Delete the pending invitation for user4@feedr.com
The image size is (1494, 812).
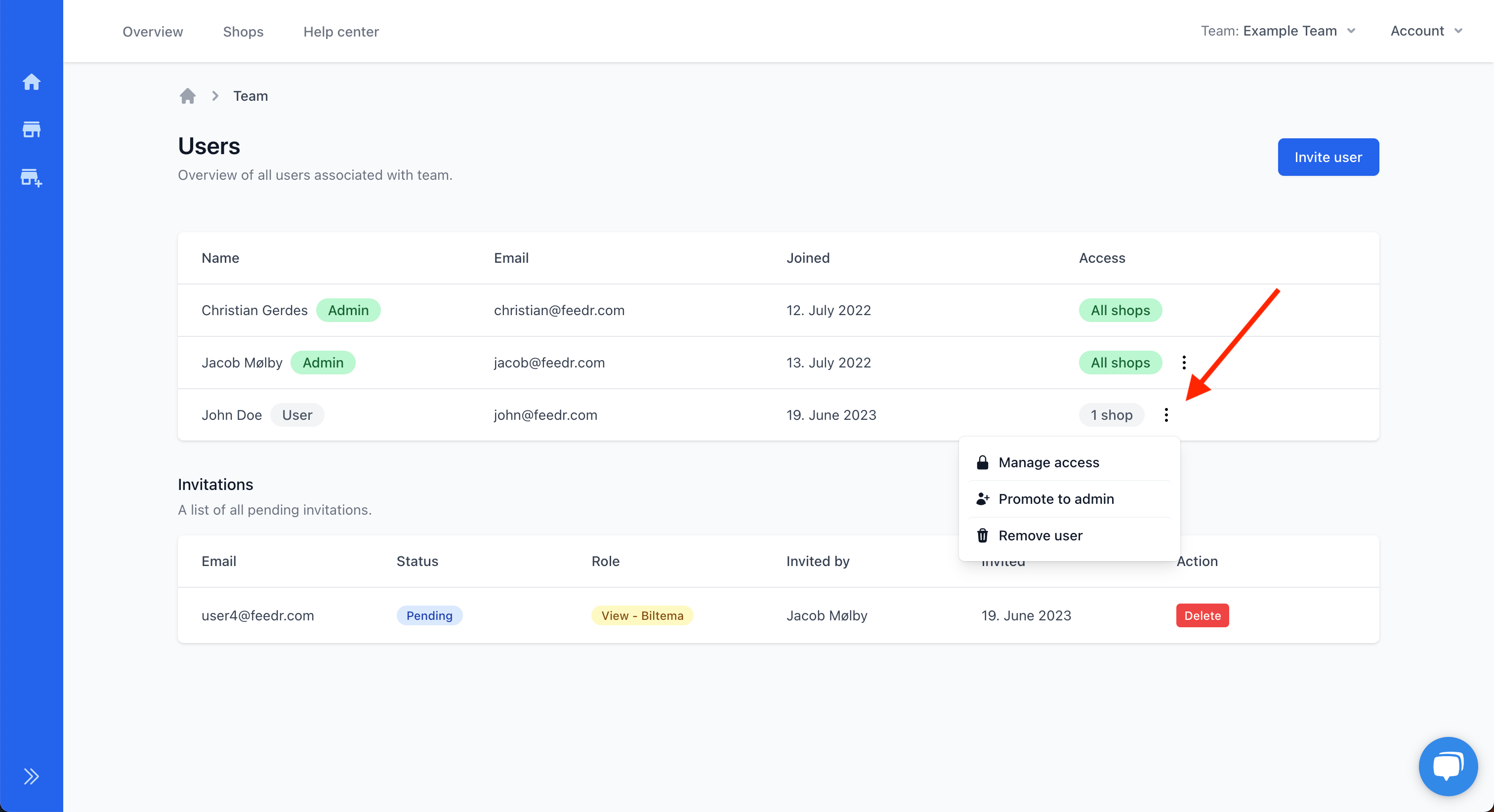click(x=1202, y=615)
